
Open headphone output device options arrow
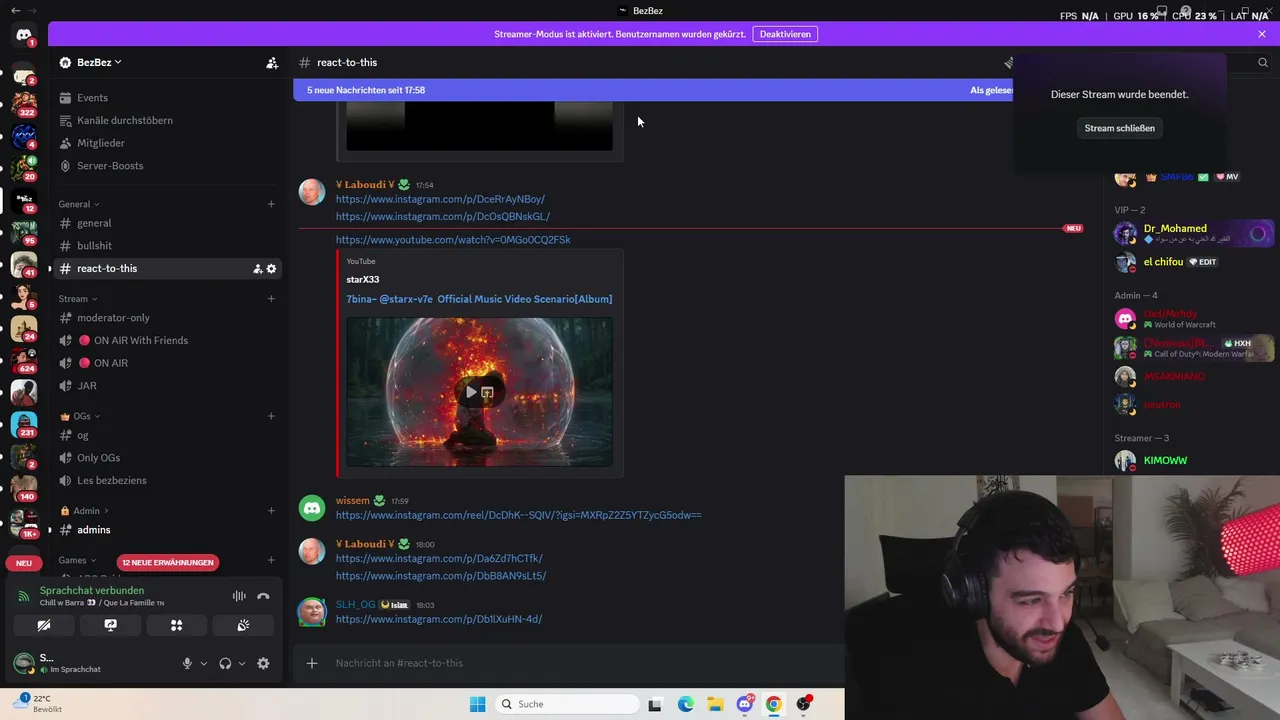coord(242,663)
